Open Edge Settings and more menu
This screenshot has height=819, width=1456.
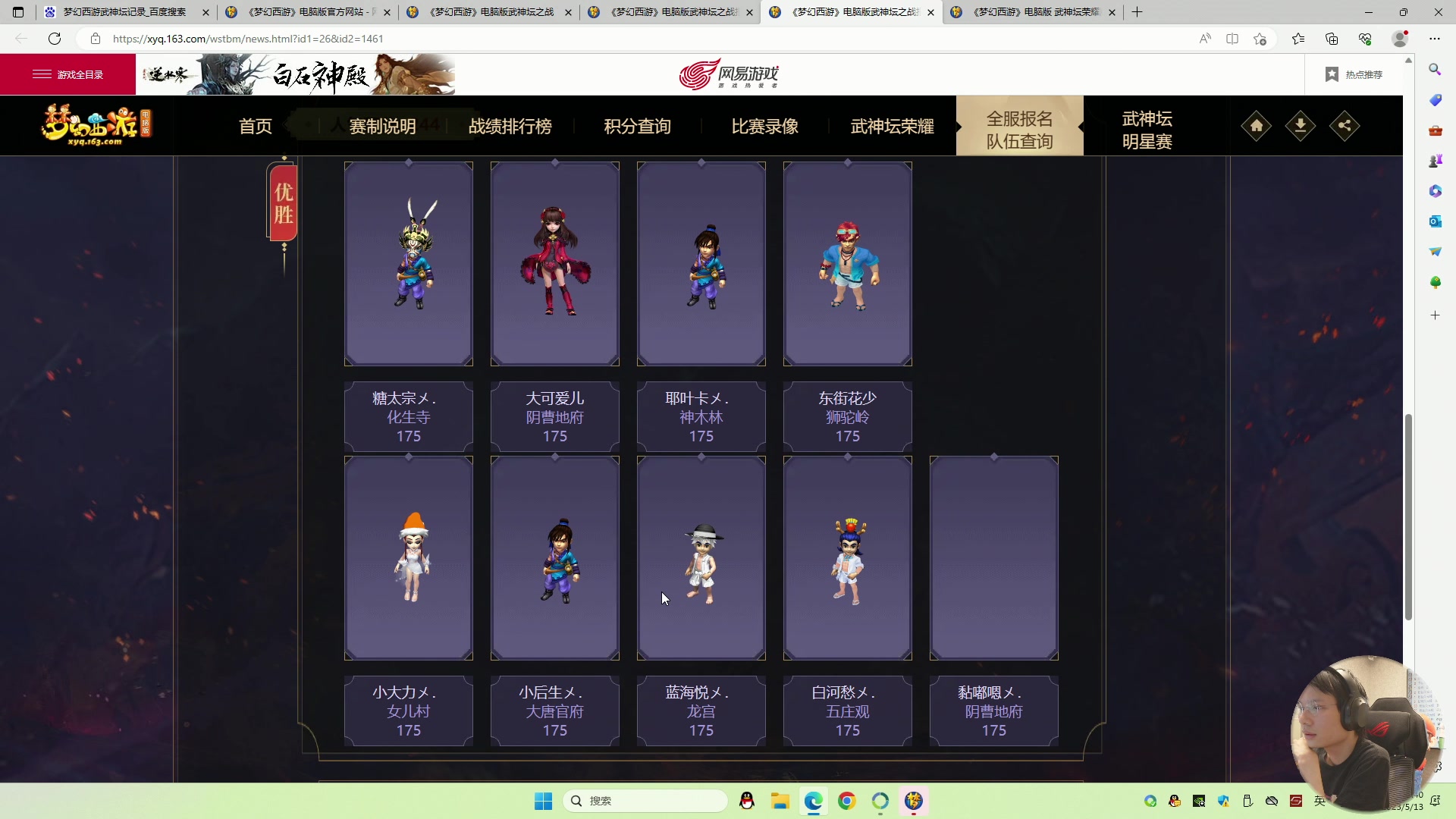(1435, 39)
